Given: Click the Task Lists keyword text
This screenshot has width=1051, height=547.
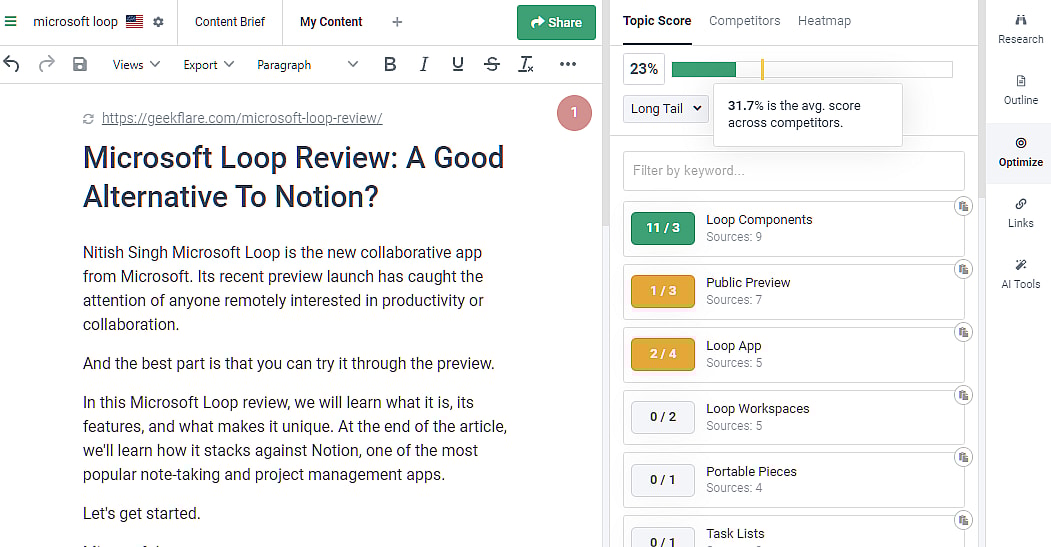Looking at the screenshot, I should pos(735,534).
